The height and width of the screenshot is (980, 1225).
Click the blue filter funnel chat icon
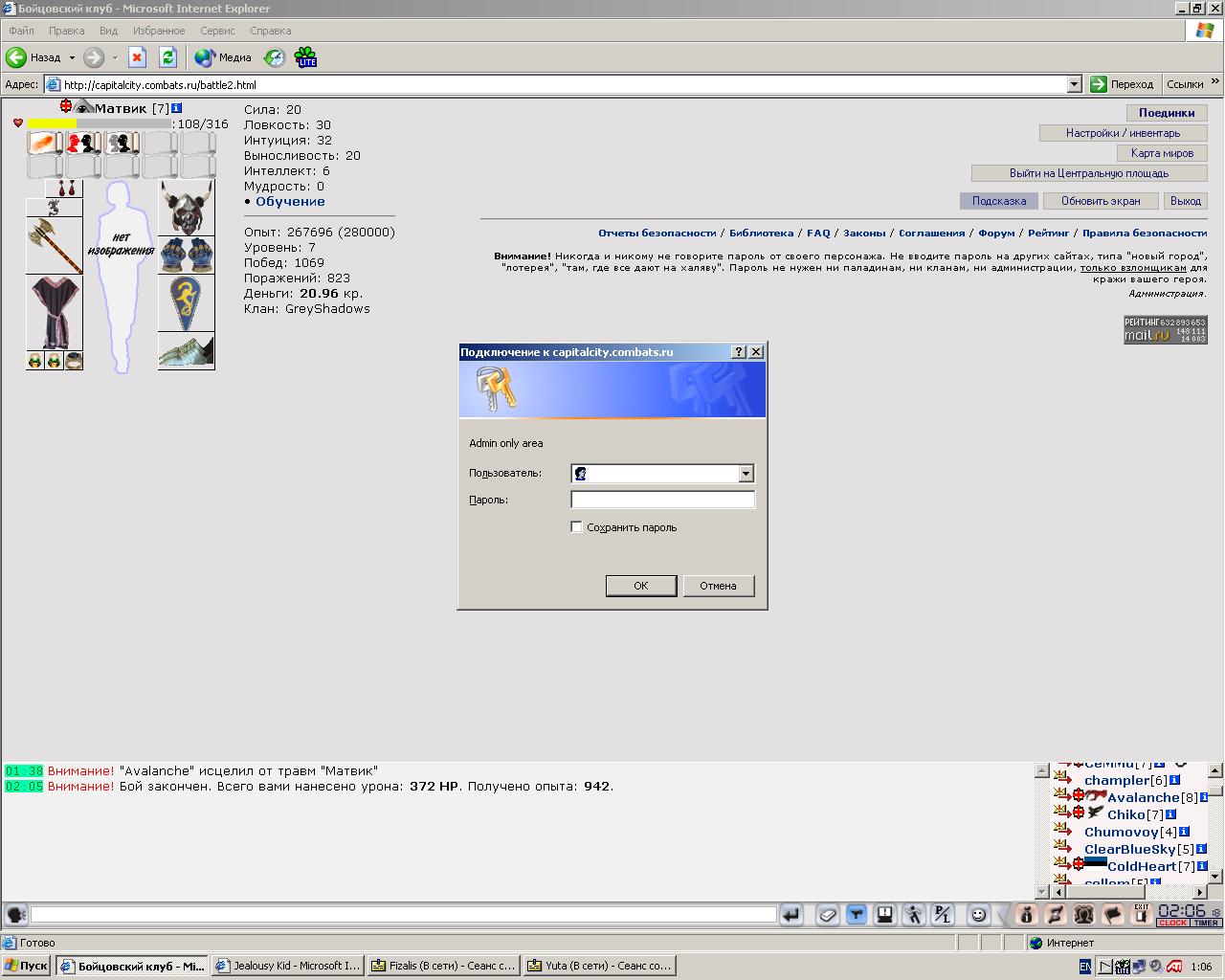coord(857,915)
